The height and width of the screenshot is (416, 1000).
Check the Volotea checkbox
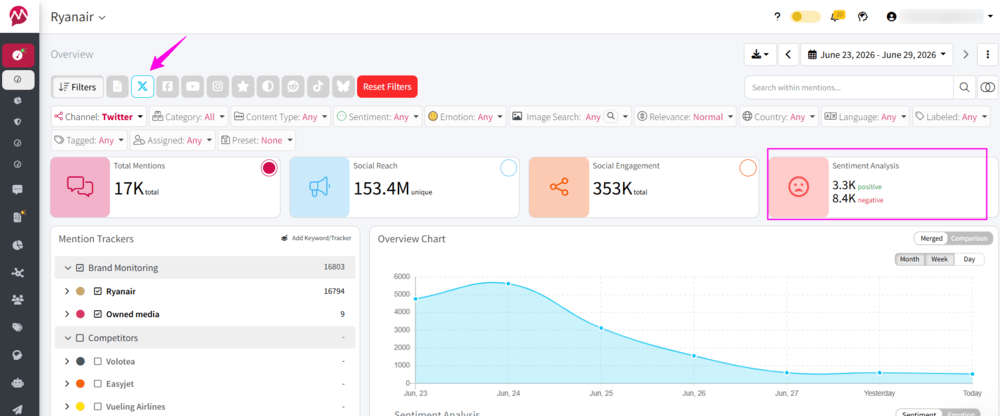click(x=98, y=361)
